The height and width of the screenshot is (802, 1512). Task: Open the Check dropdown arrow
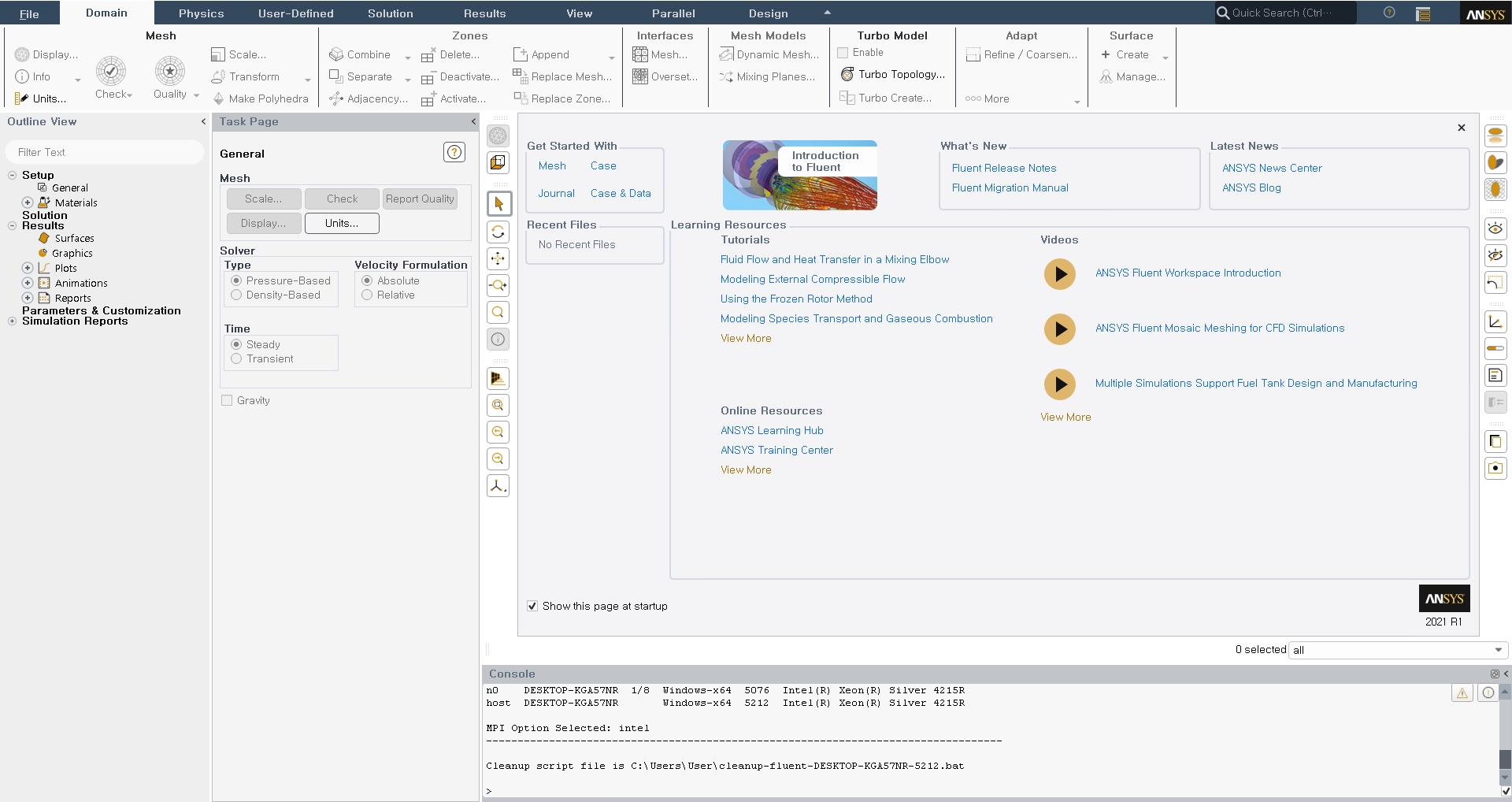tap(130, 95)
